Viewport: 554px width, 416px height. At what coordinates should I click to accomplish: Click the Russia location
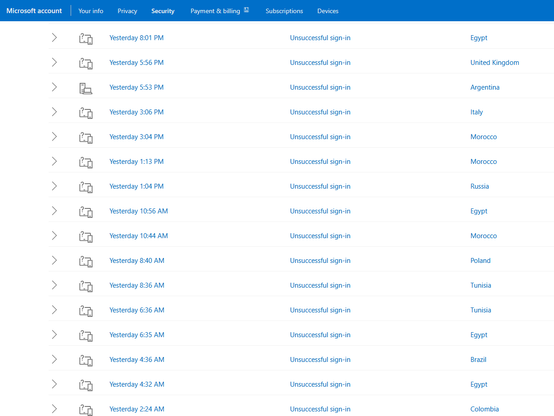click(x=479, y=186)
